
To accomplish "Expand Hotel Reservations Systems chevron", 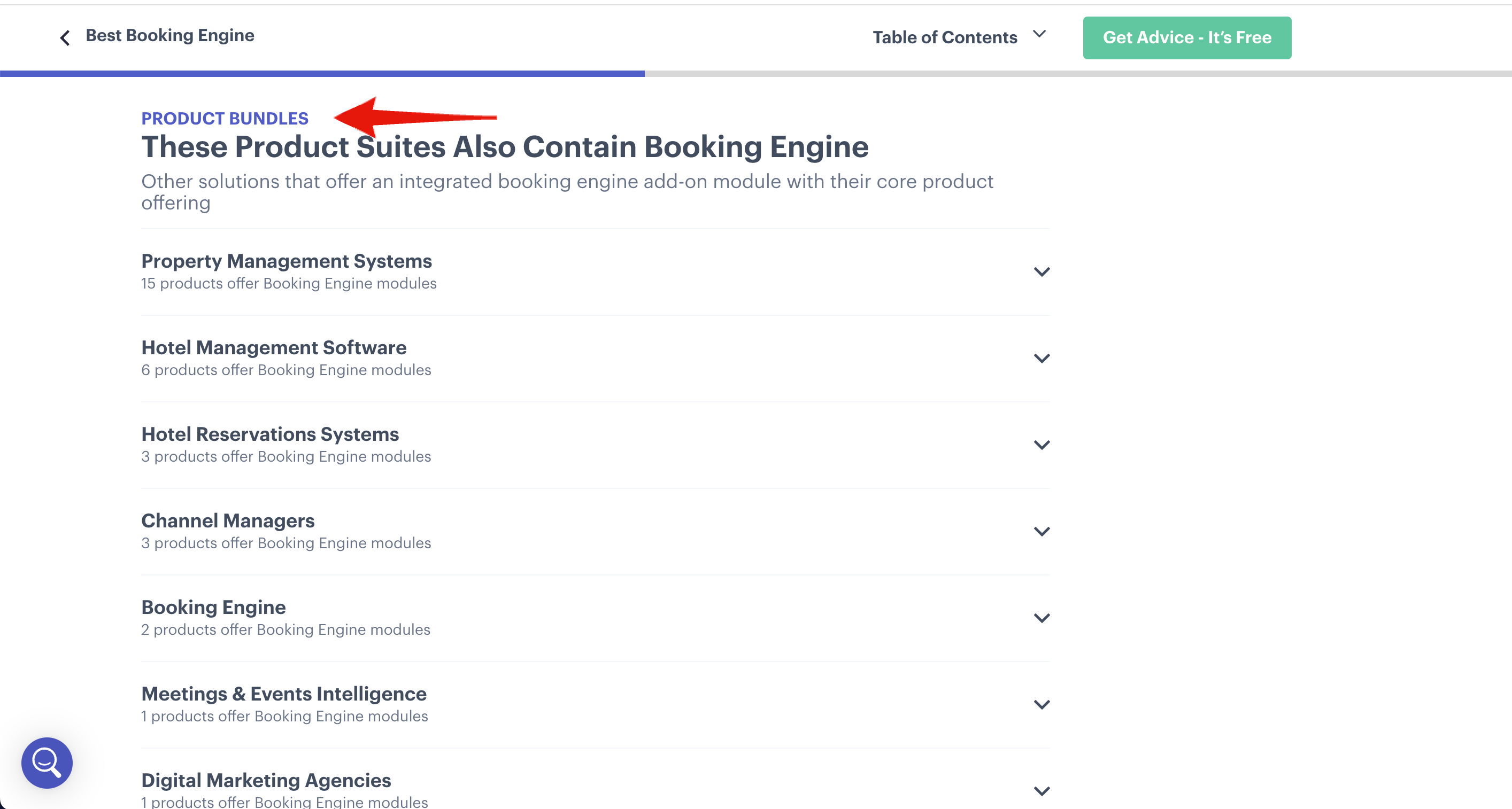I will click(1042, 445).
